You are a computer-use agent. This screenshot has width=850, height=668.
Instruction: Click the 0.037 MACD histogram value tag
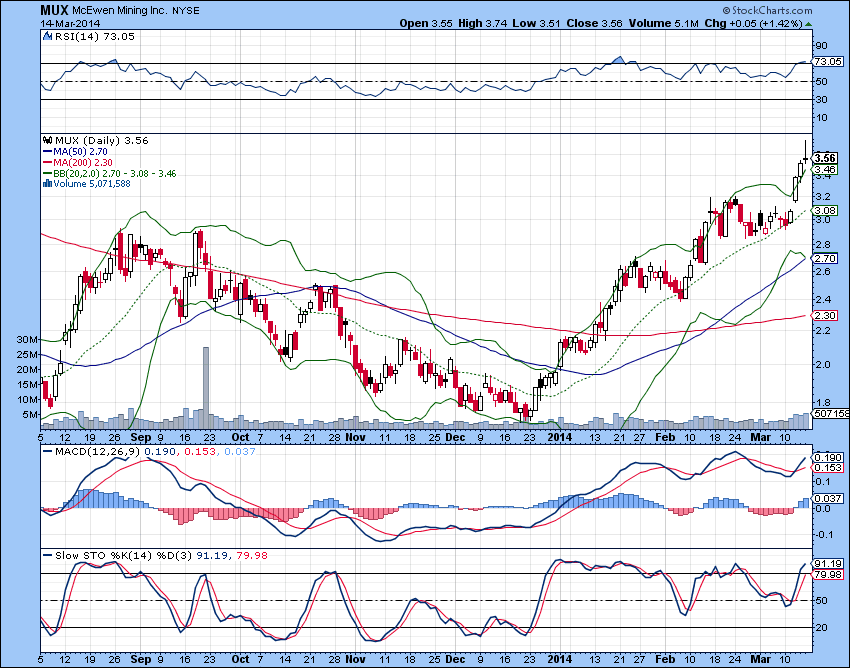828,498
